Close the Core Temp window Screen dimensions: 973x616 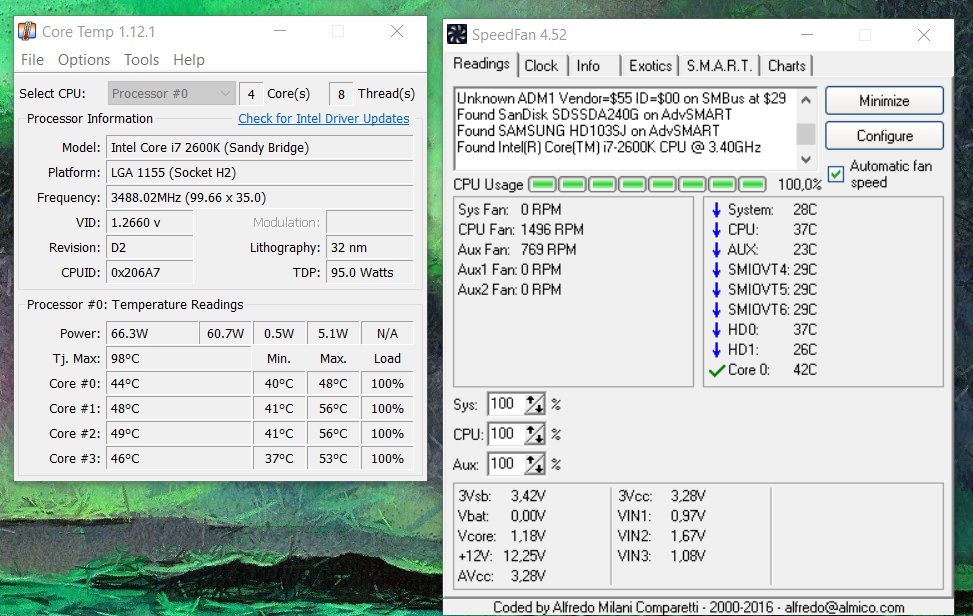pyautogui.click(x=397, y=31)
